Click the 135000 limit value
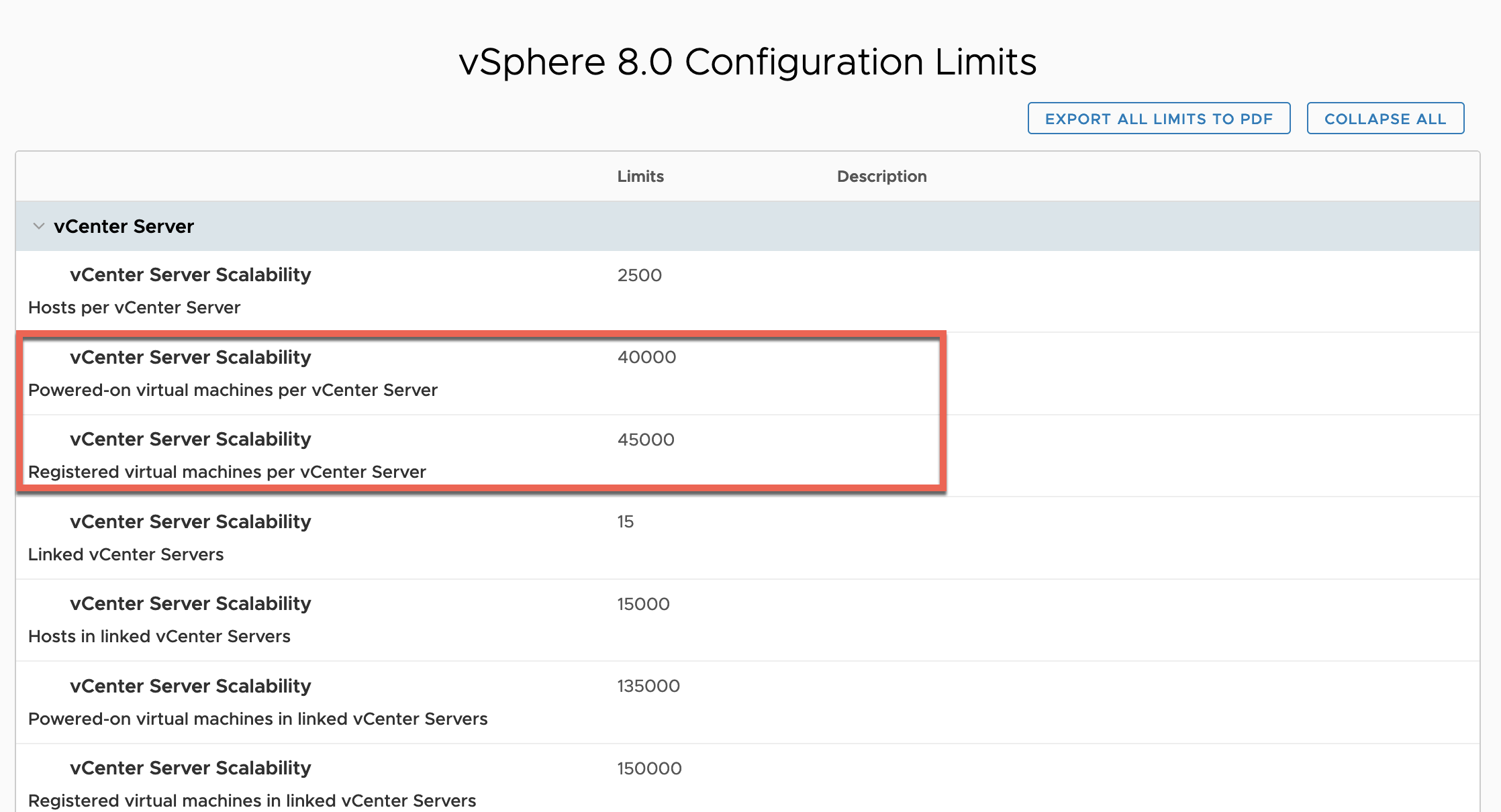 tap(648, 686)
